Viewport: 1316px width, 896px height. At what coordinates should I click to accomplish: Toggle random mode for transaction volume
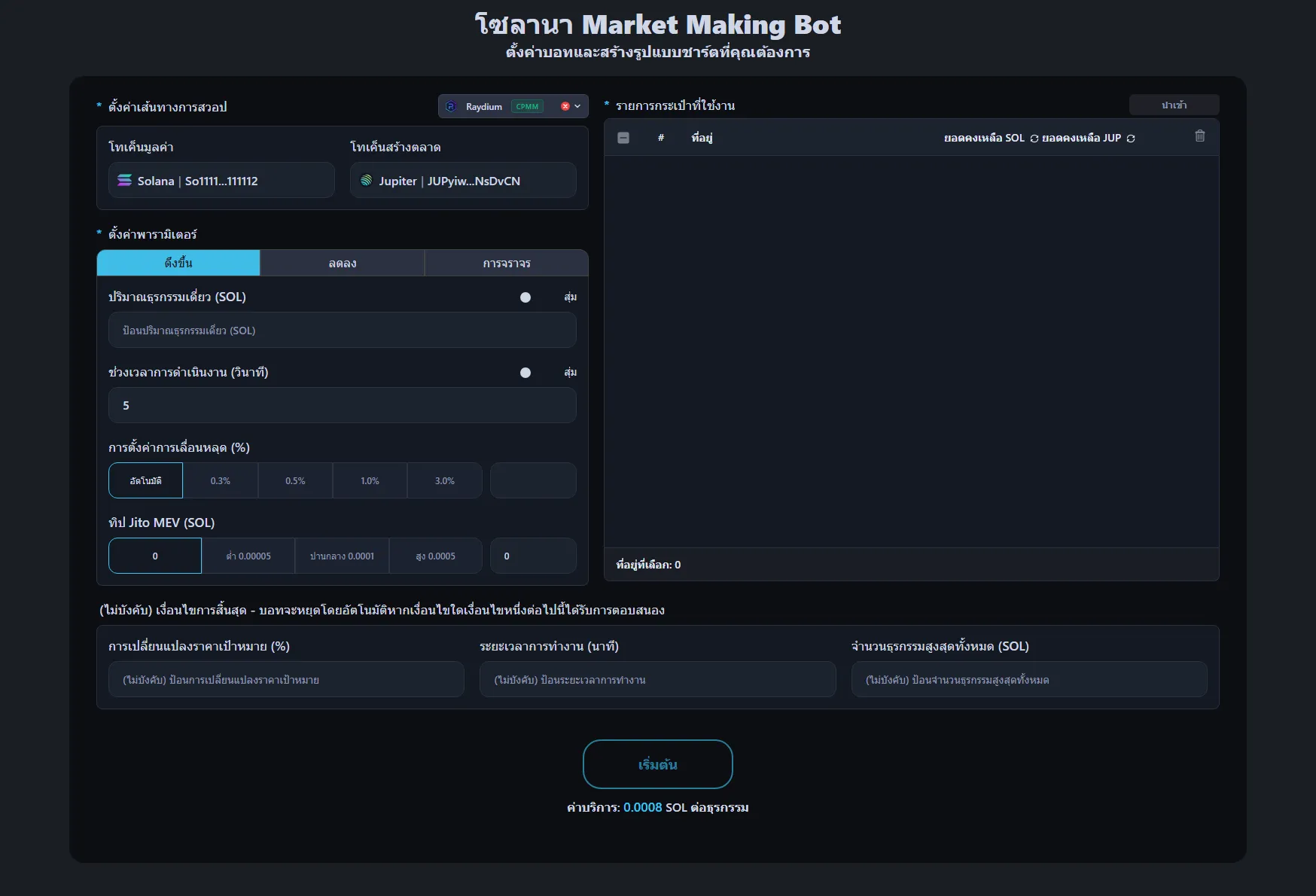point(525,297)
